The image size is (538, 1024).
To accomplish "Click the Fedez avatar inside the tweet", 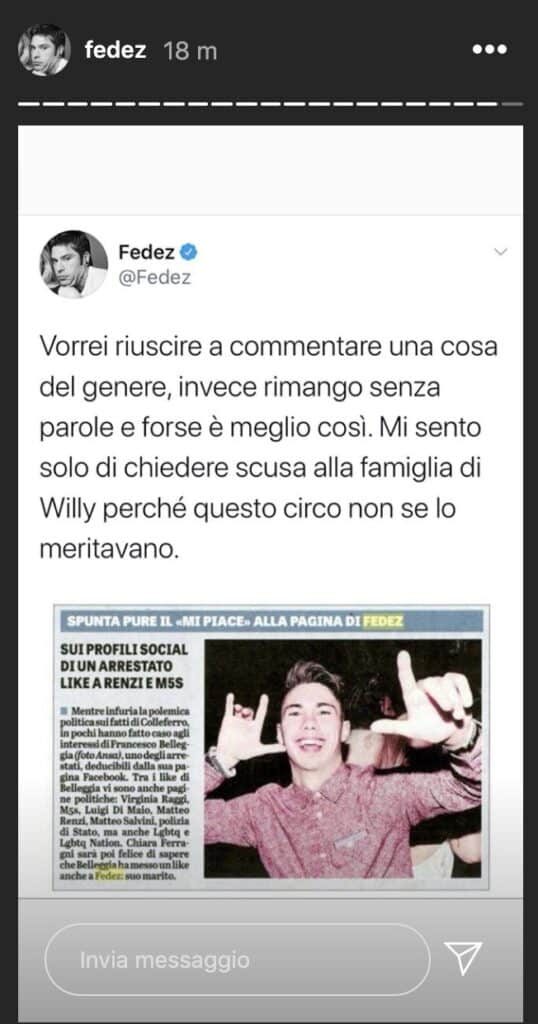I will click(74, 264).
